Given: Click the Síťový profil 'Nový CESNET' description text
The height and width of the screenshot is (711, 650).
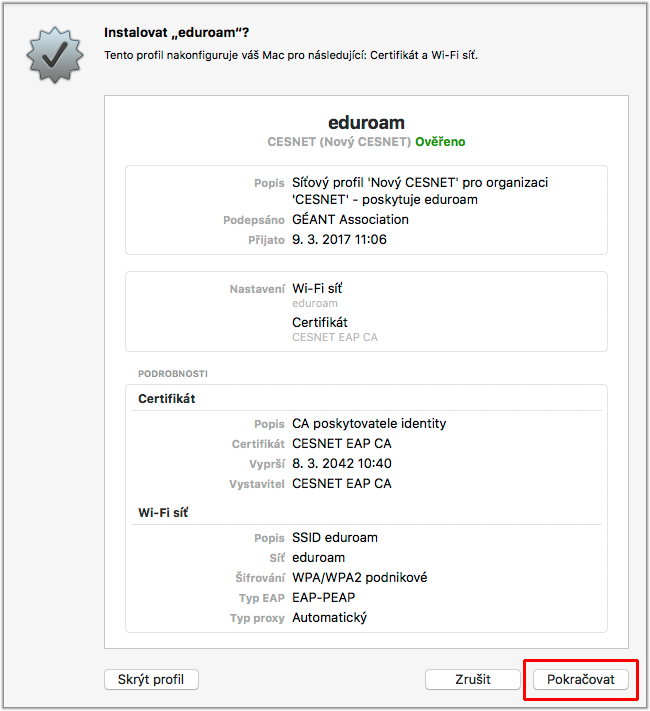Looking at the screenshot, I should pyautogui.click(x=420, y=191).
